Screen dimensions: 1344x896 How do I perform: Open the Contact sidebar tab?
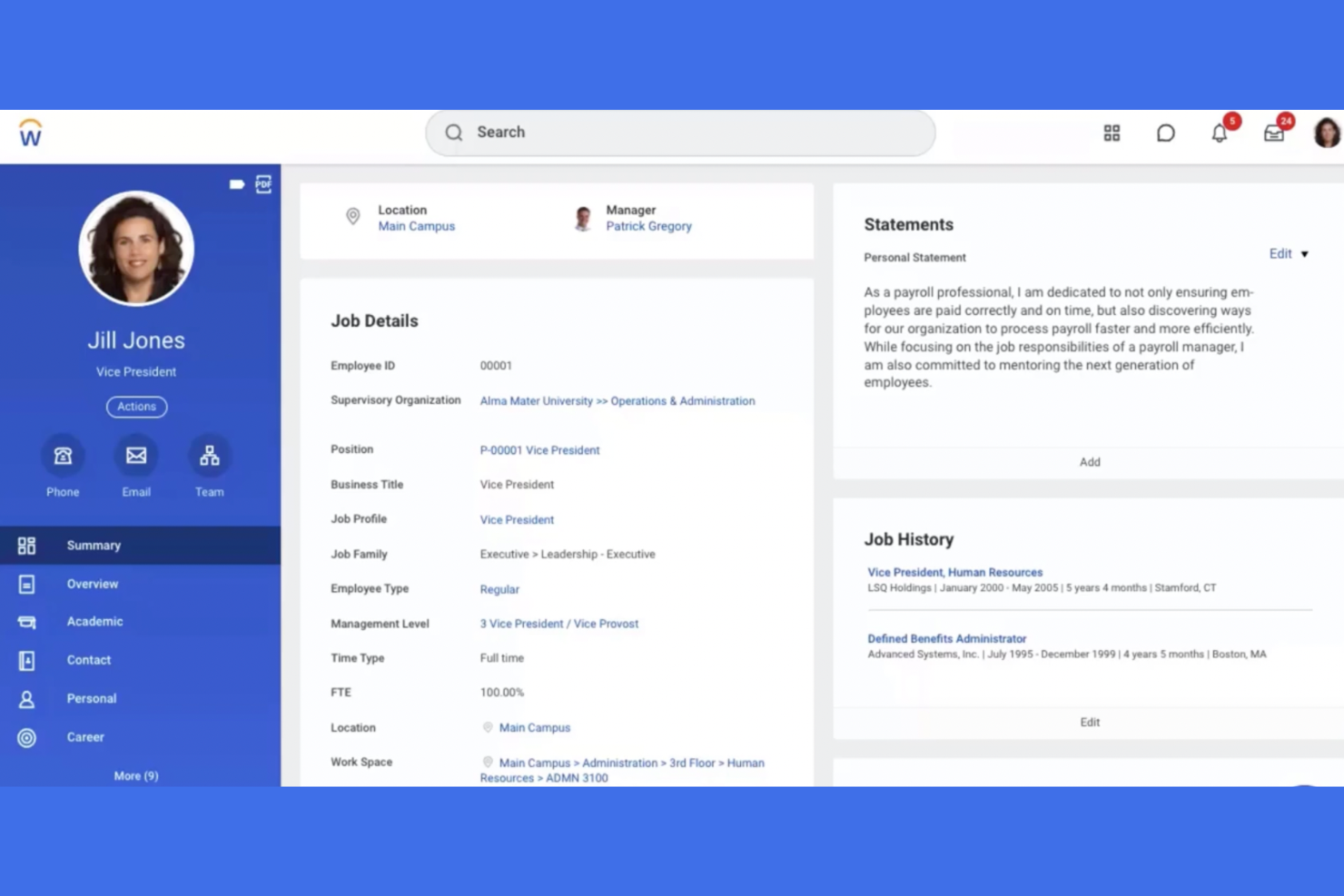point(140,660)
